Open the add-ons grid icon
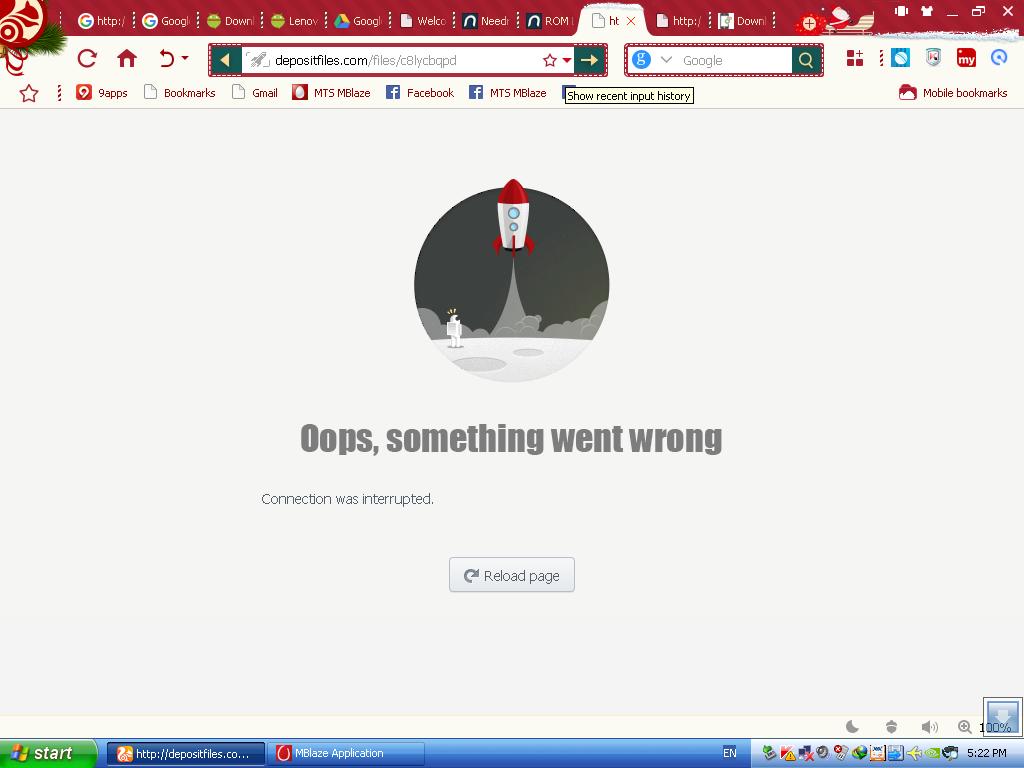The height and width of the screenshot is (768, 1024). pos(855,59)
